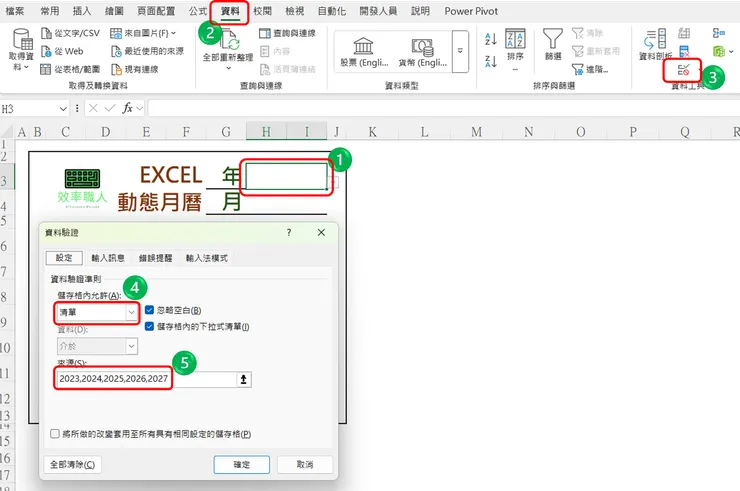This screenshot has width=740, height=491.
Task: Expand the Name Box dropdown showing H3
Action: click(63, 109)
